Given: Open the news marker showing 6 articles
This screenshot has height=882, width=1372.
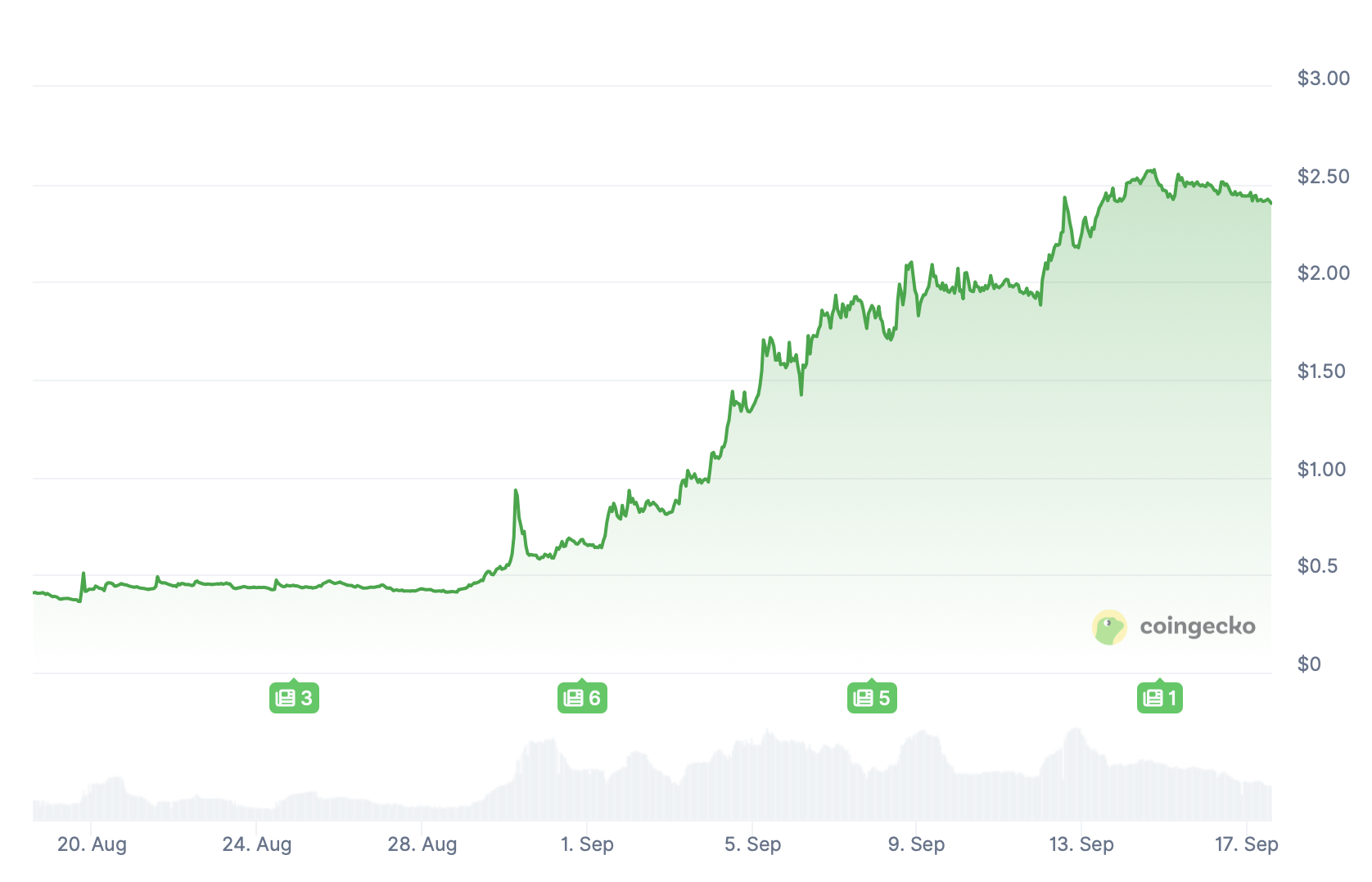Looking at the screenshot, I should coord(582,698).
